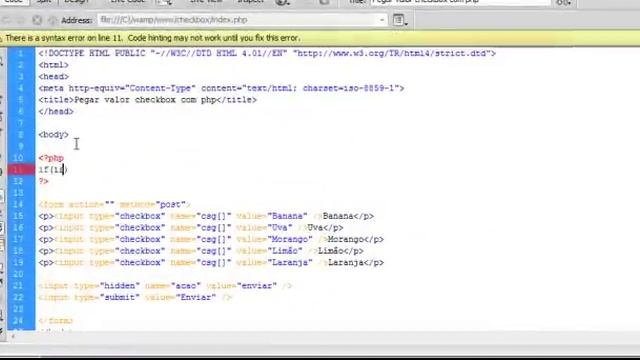Click the form method="post" line
The width and height of the screenshot is (640, 360).
point(114,204)
